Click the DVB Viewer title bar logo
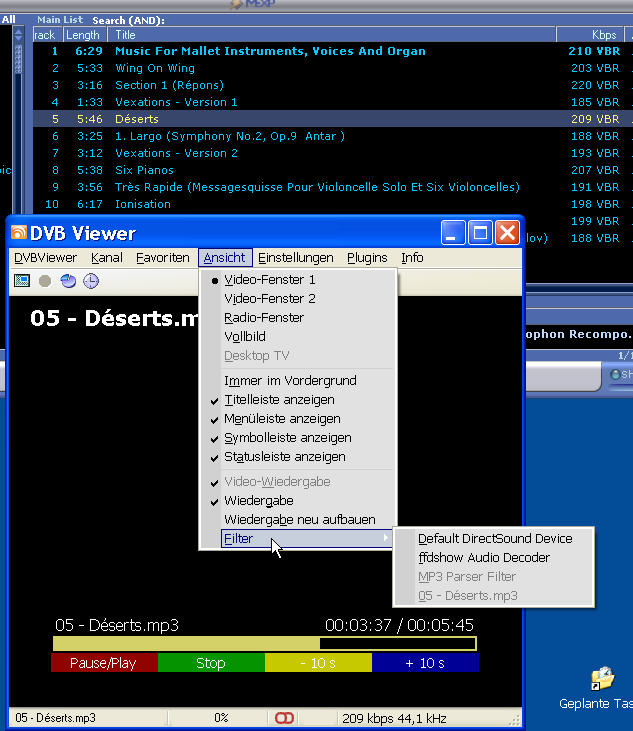This screenshot has height=731, width=633. (x=18, y=233)
